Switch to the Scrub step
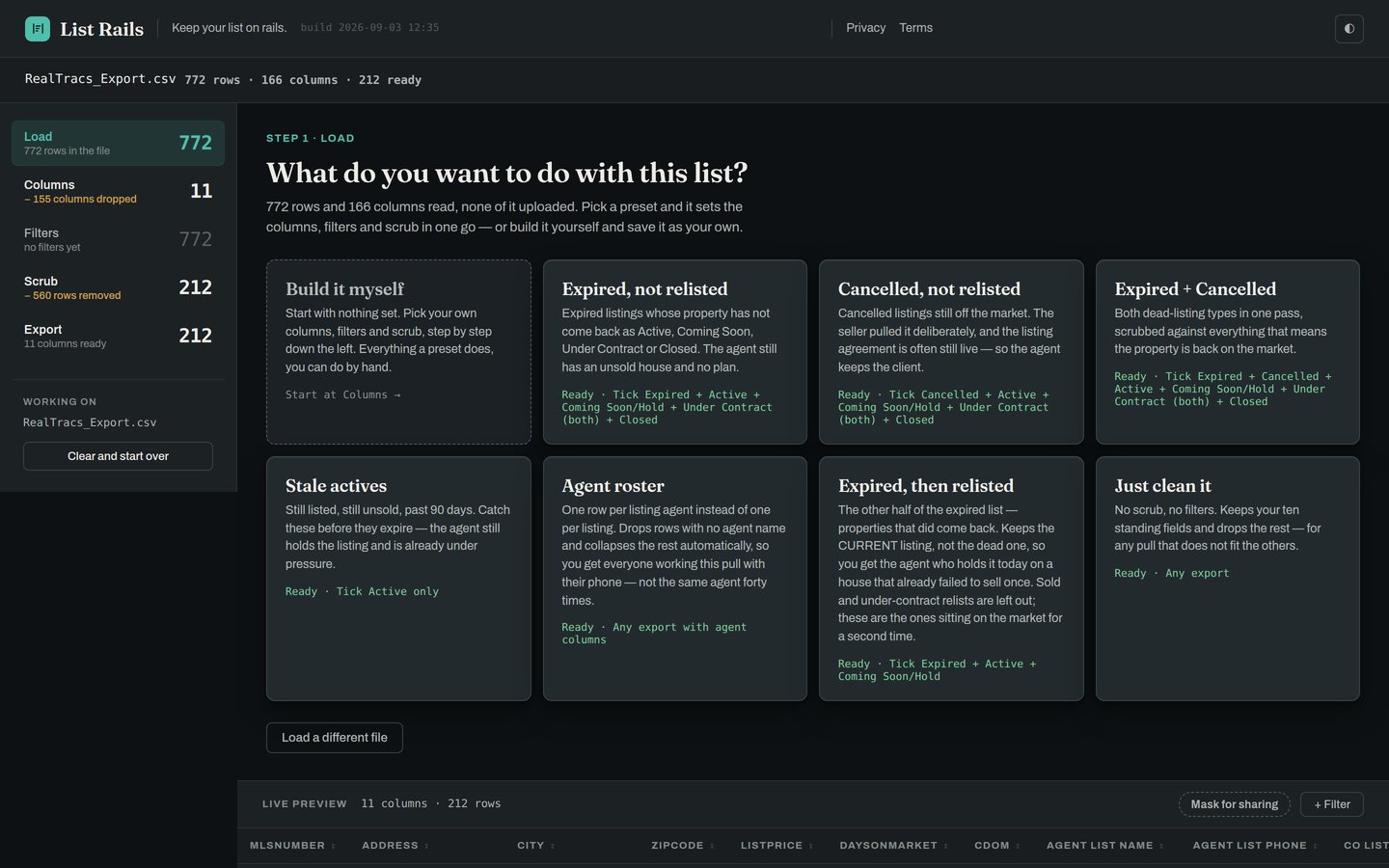Viewport: 1389px width, 868px height. click(118, 287)
